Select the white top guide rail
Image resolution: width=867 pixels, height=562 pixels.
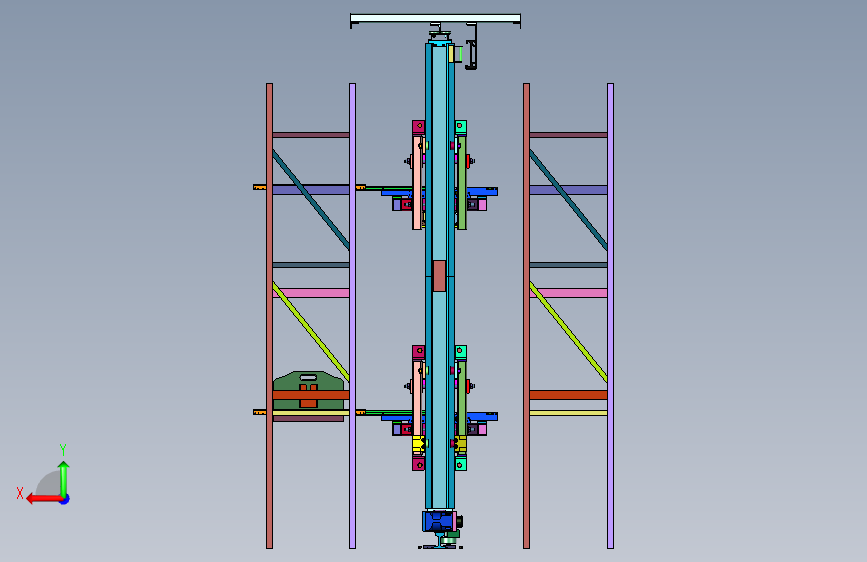pyautogui.click(x=435, y=19)
